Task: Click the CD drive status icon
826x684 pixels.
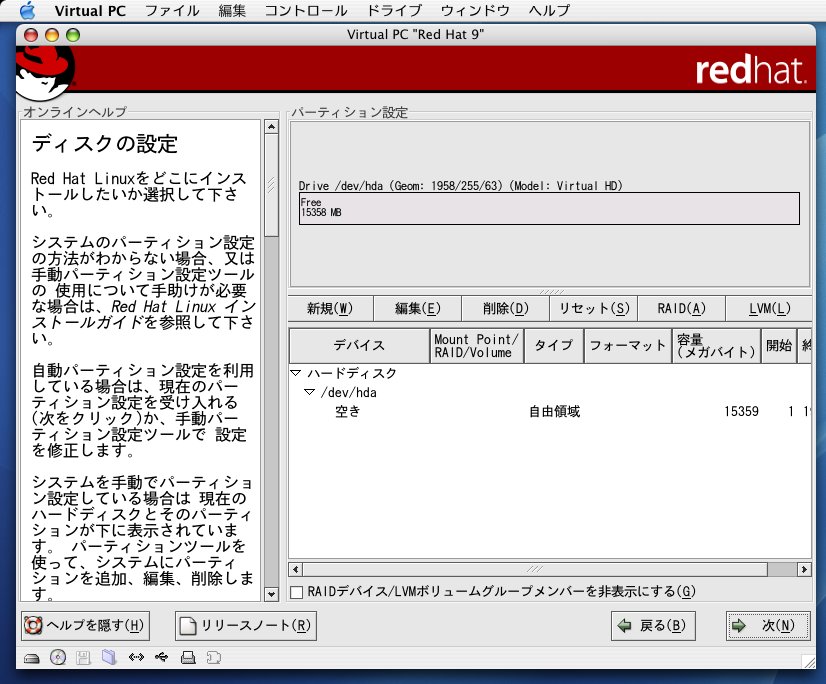Action: (x=58, y=657)
